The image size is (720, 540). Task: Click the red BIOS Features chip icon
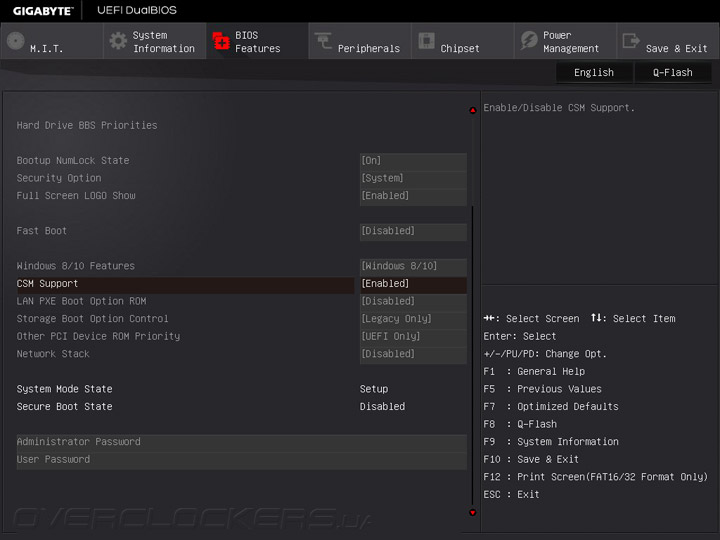point(221,41)
